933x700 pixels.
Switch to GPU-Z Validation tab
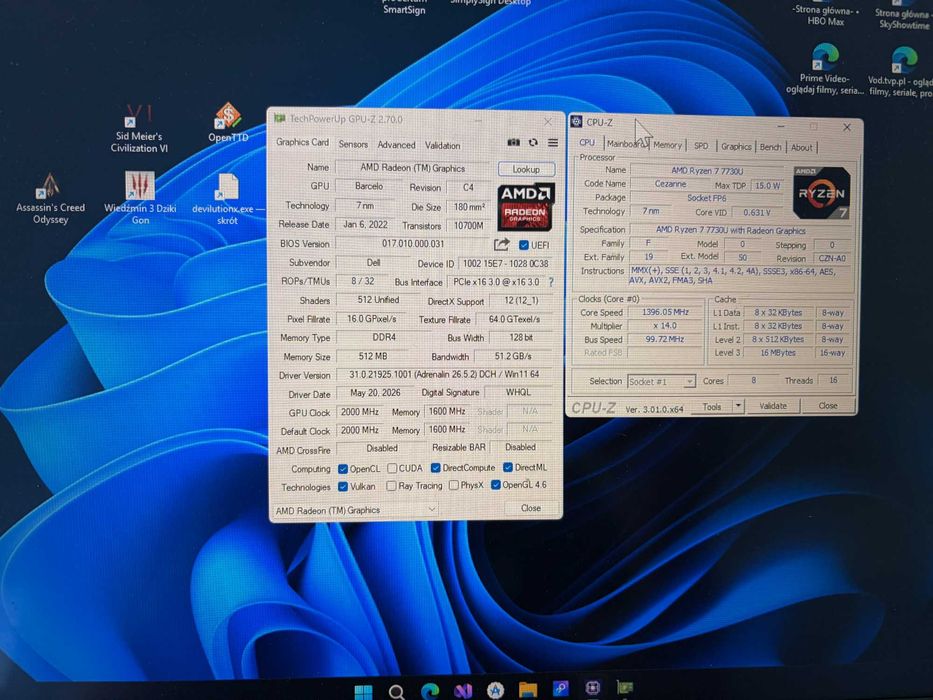pos(442,145)
